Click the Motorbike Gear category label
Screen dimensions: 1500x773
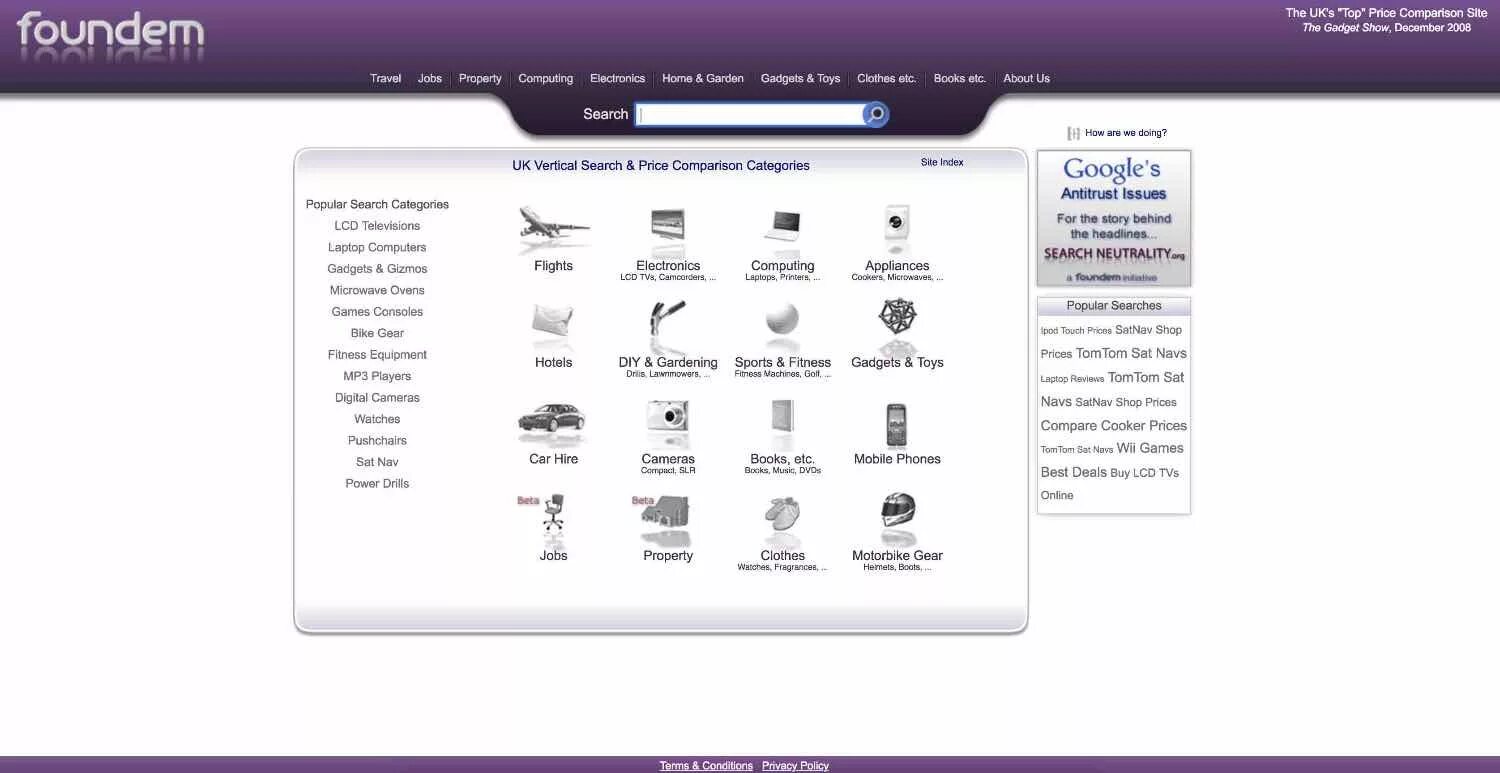(897, 556)
